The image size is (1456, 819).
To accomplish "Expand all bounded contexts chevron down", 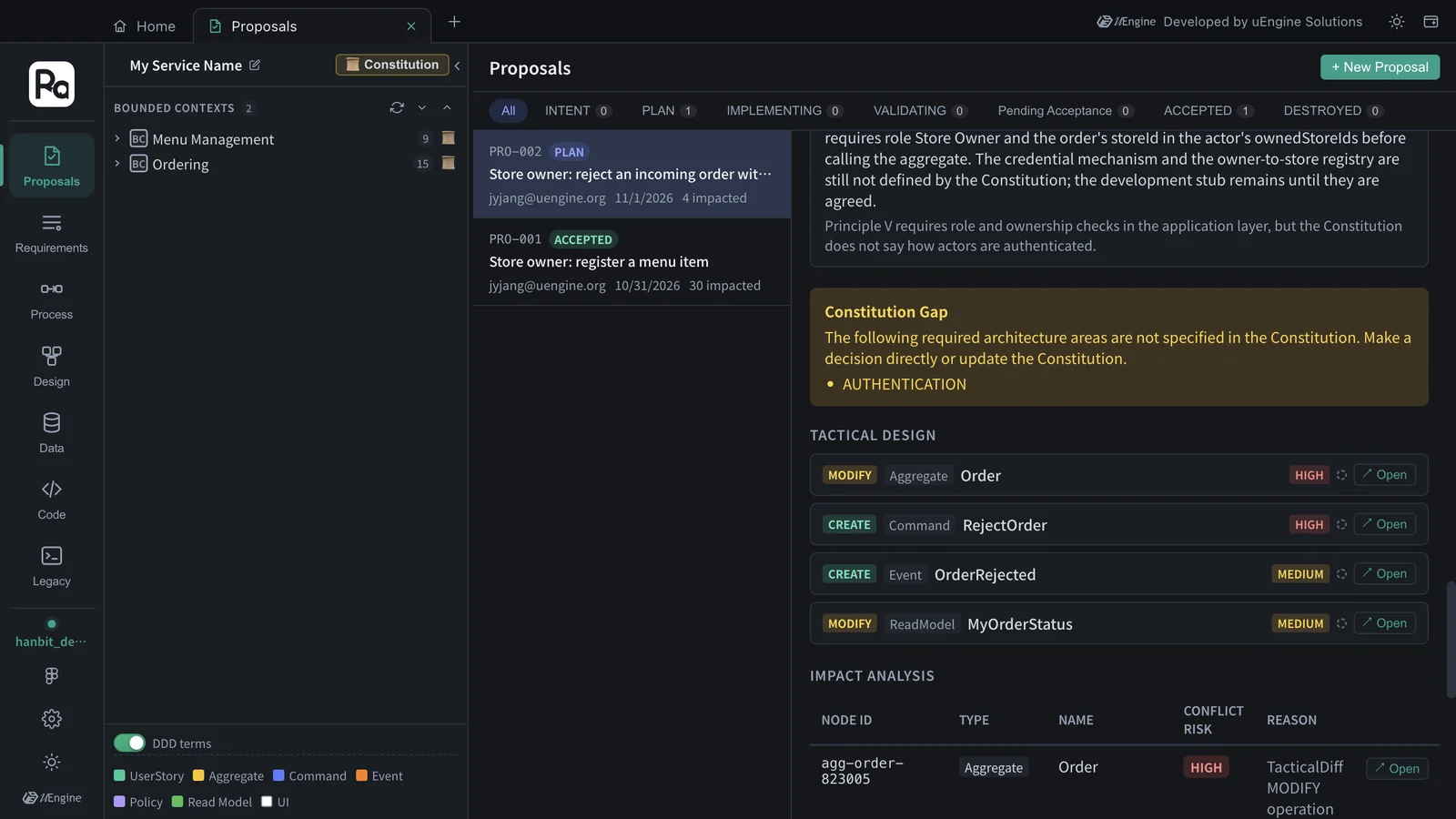I will click(422, 107).
